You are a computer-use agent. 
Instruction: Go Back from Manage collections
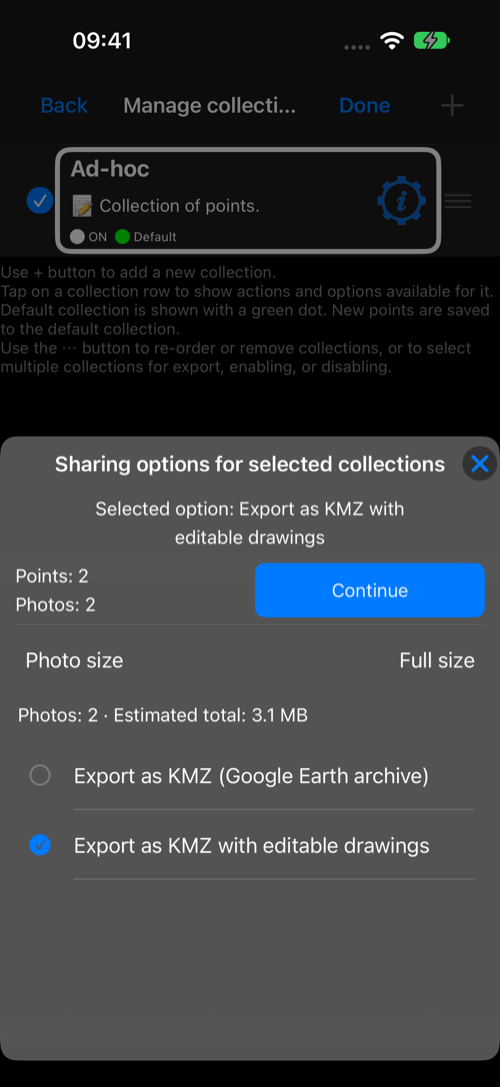(64, 105)
